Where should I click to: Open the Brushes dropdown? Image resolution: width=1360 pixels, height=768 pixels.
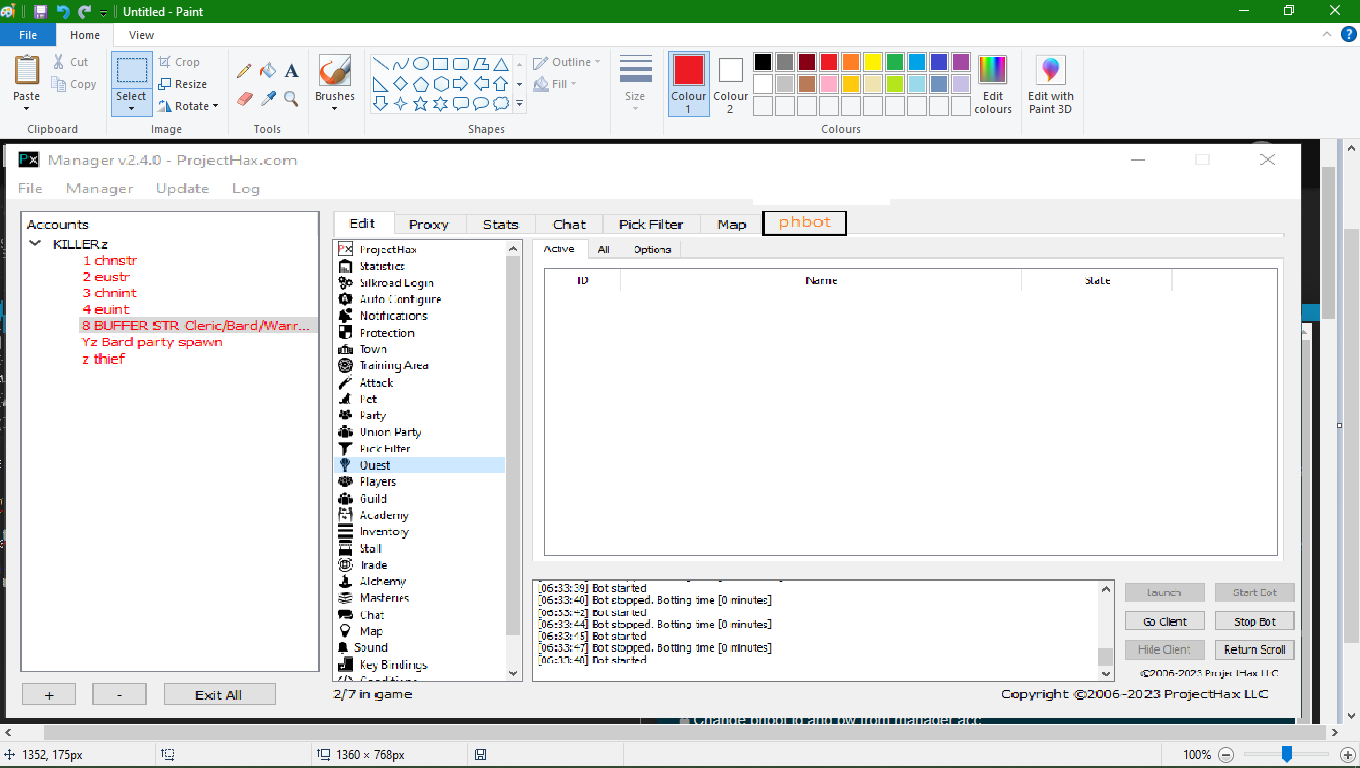[x=334, y=108]
